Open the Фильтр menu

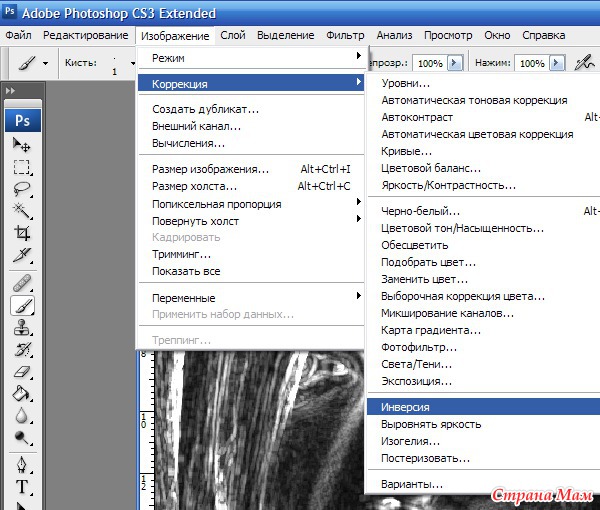coord(345,35)
